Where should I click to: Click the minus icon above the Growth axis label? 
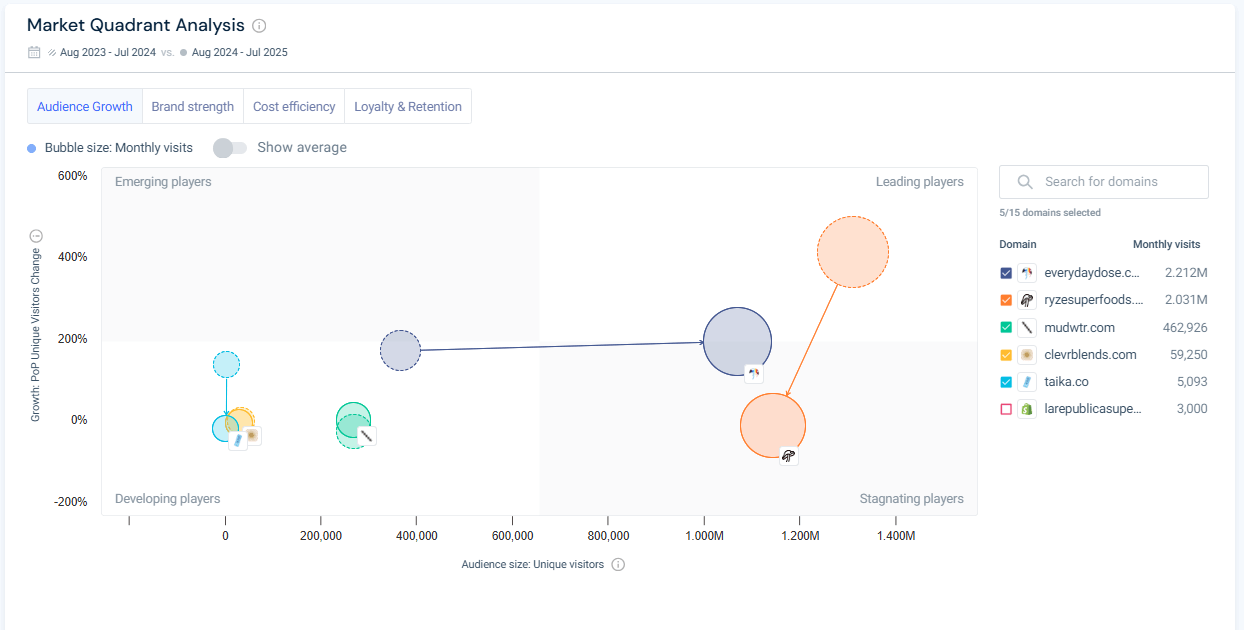(36, 236)
